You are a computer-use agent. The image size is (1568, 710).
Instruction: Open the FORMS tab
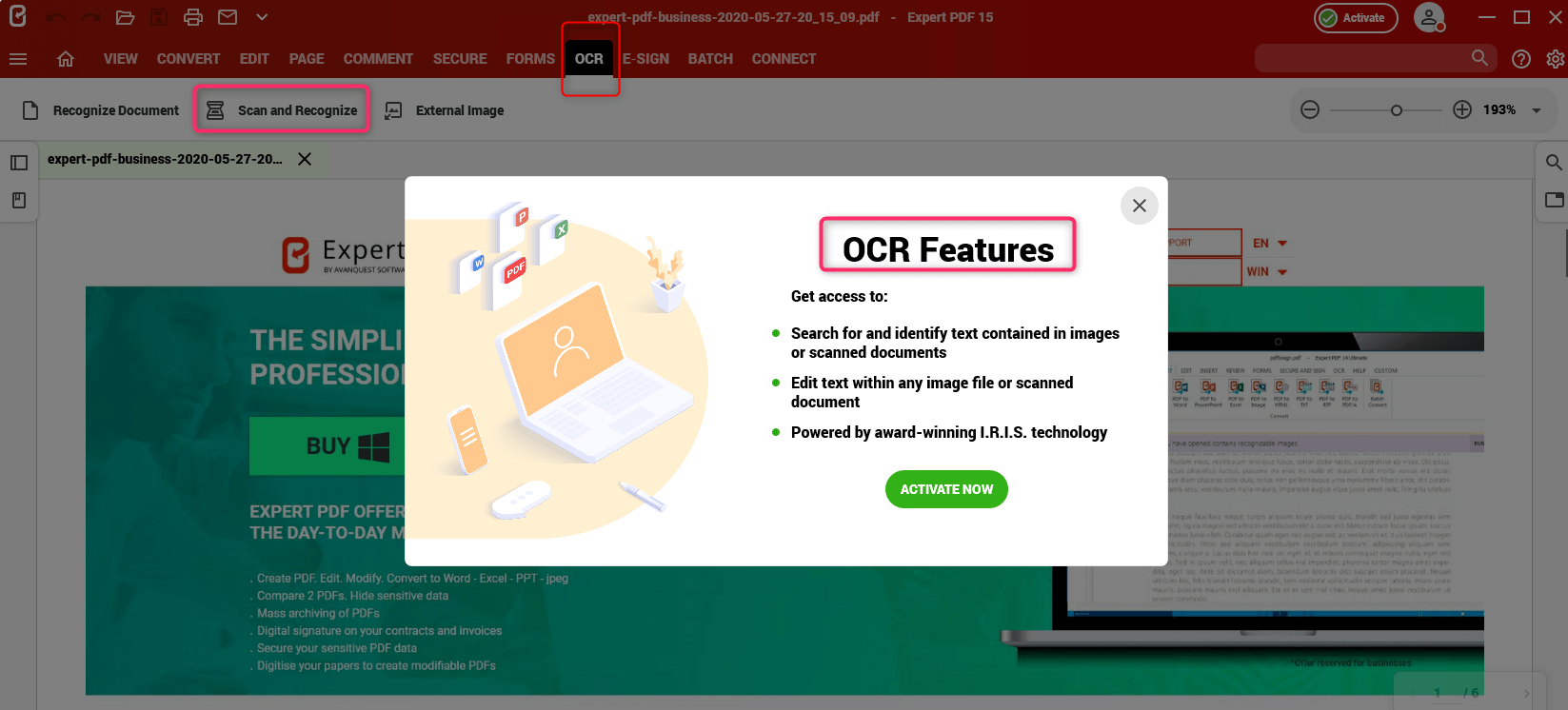coord(530,59)
